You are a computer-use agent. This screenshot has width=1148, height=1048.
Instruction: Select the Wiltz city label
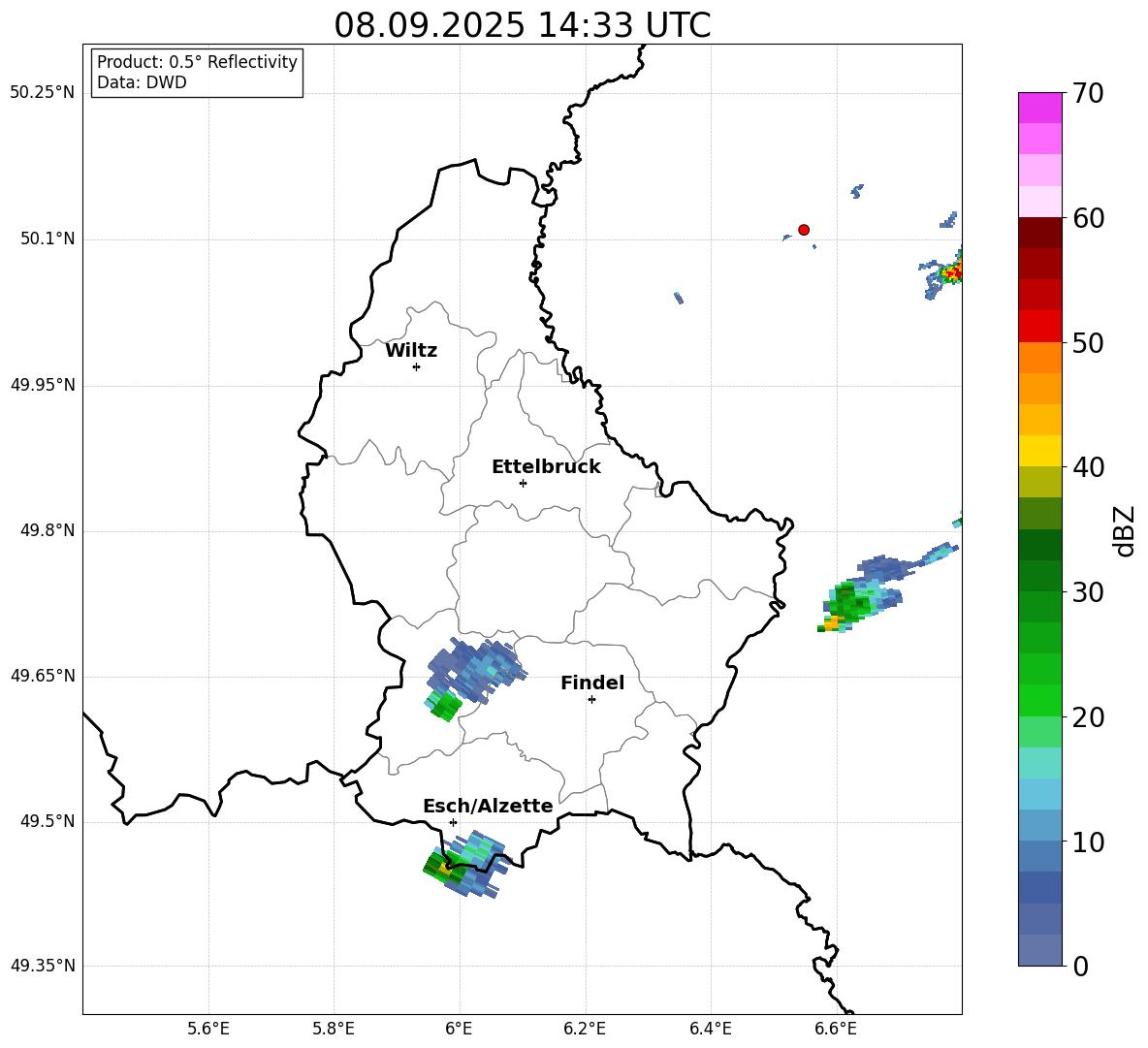point(411,351)
